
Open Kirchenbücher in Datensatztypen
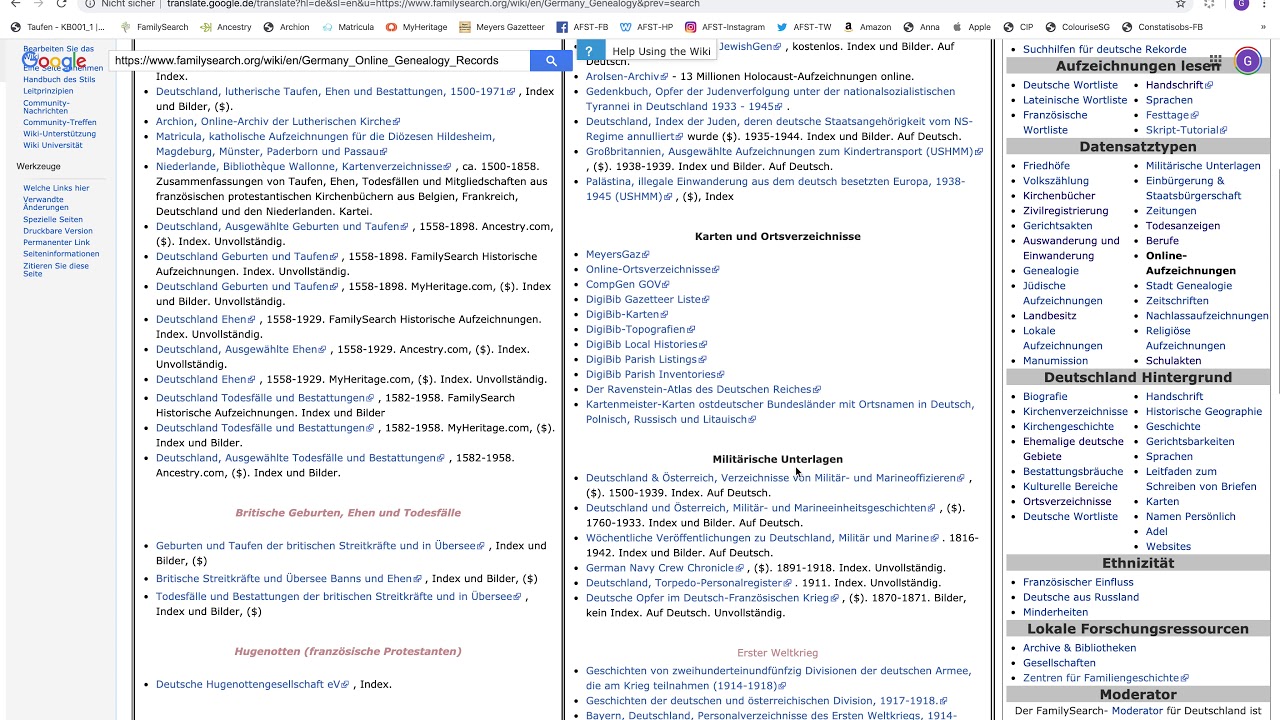1059,195
